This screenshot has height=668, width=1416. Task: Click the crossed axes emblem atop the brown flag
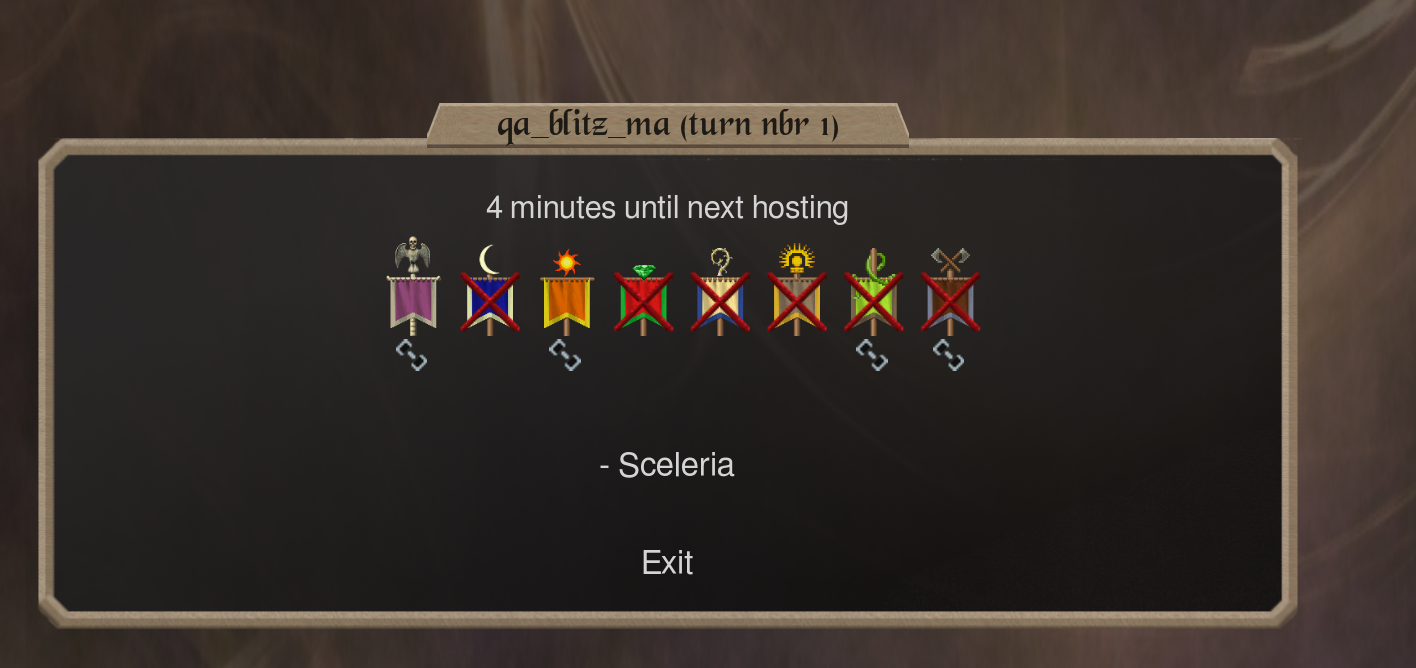point(950,260)
